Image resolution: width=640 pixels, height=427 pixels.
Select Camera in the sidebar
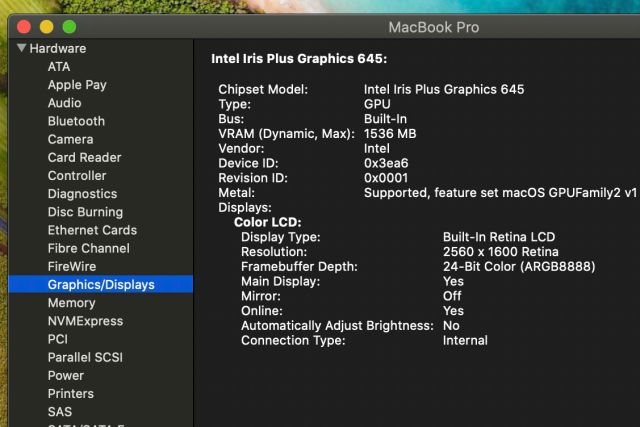[x=71, y=139]
